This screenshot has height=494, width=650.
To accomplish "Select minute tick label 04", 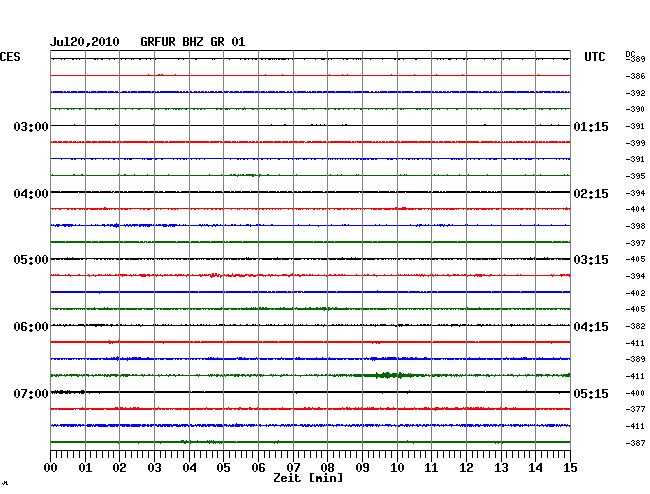I will (189, 467).
